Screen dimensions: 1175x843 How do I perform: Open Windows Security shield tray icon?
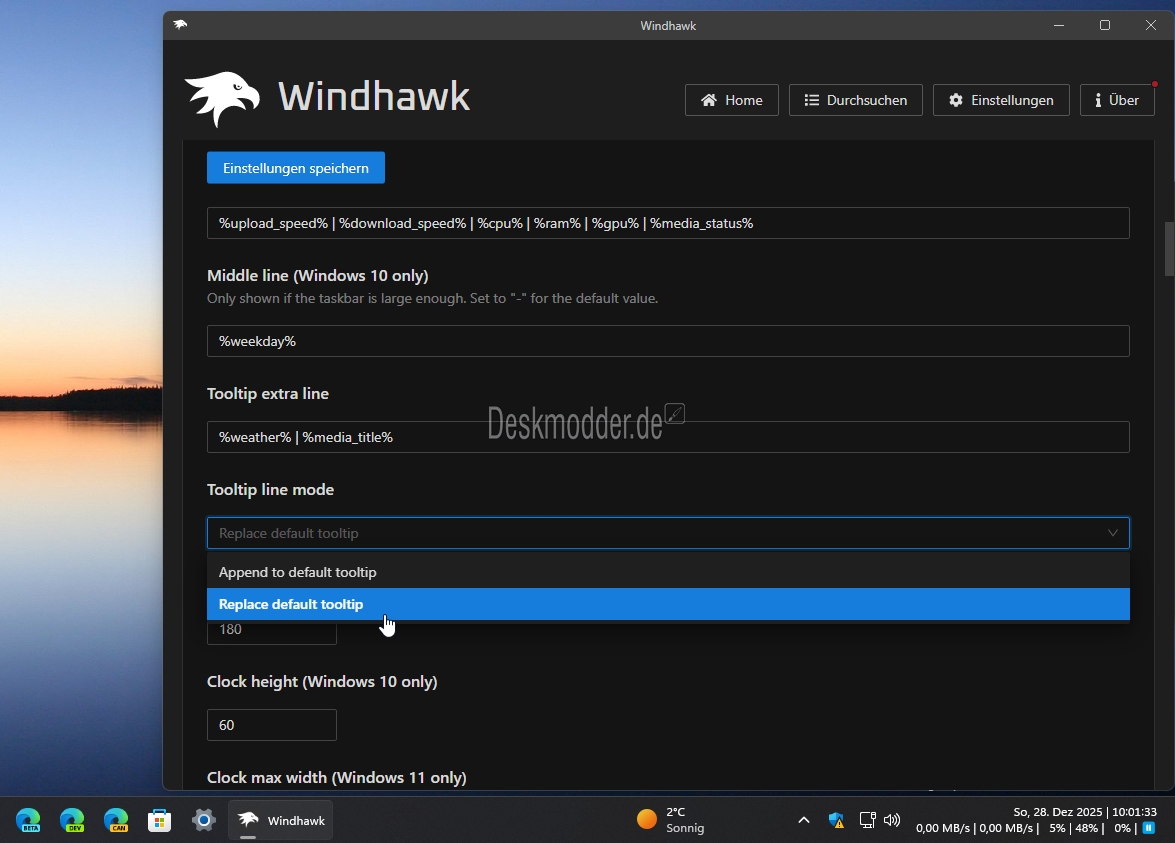point(836,820)
